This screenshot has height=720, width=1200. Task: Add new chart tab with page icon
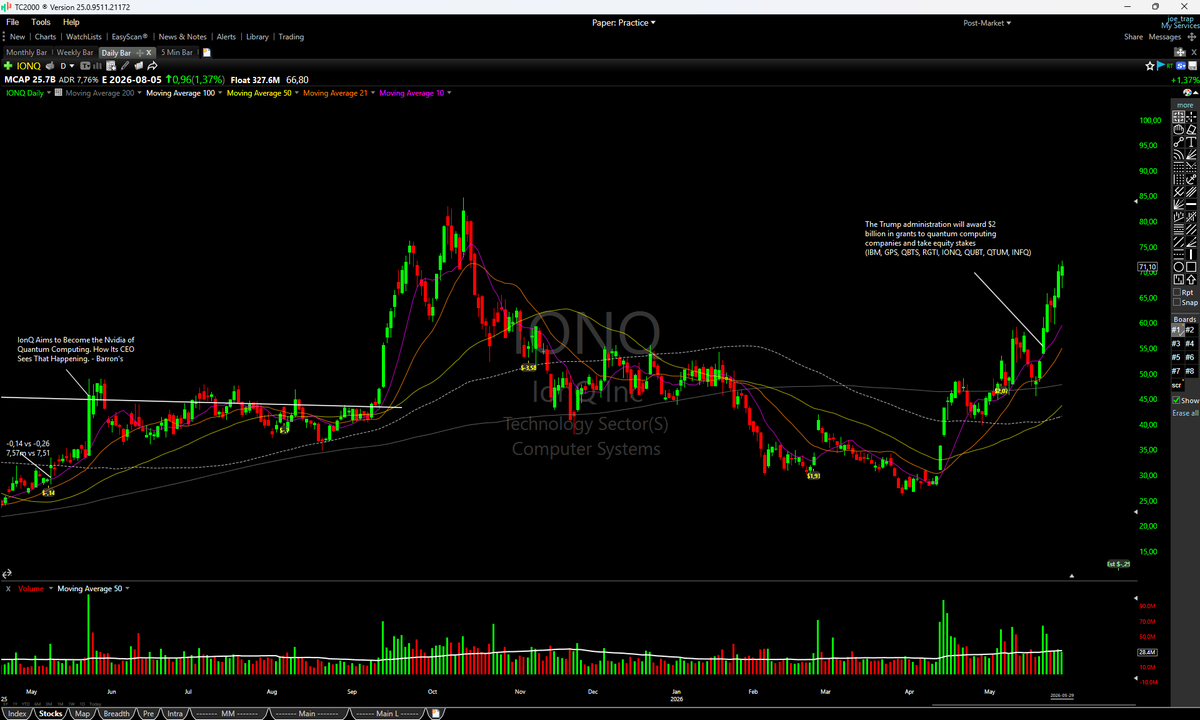coord(207,52)
